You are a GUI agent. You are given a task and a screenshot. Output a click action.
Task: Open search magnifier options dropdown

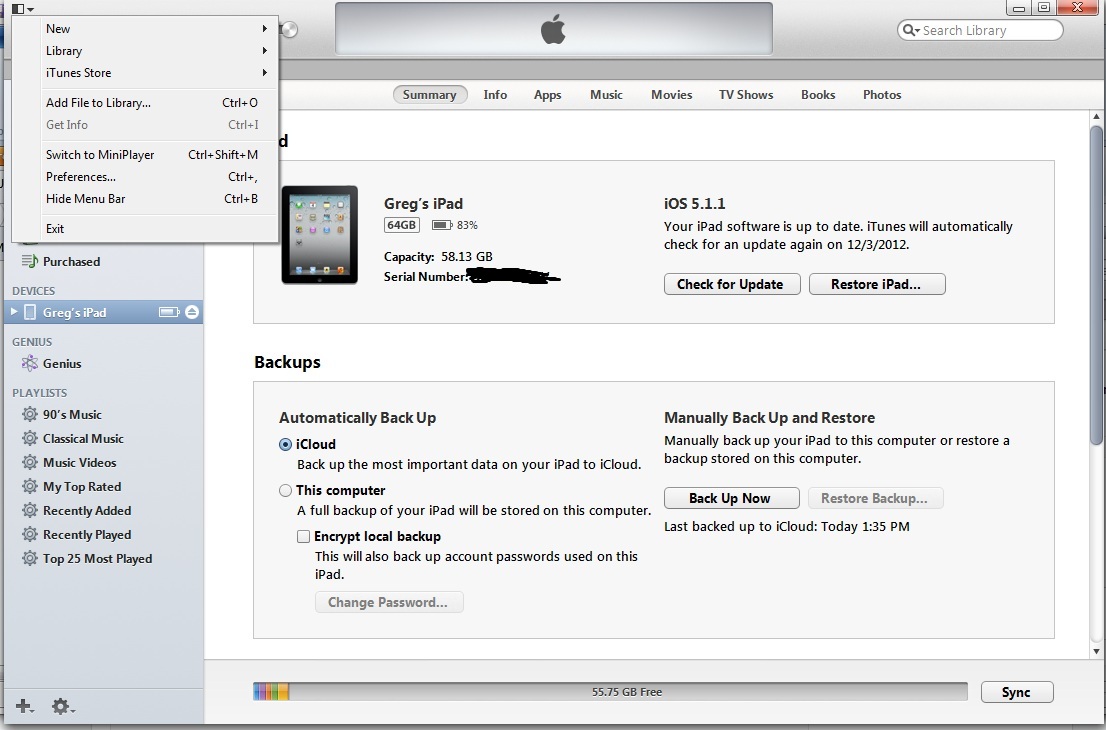tap(911, 30)
